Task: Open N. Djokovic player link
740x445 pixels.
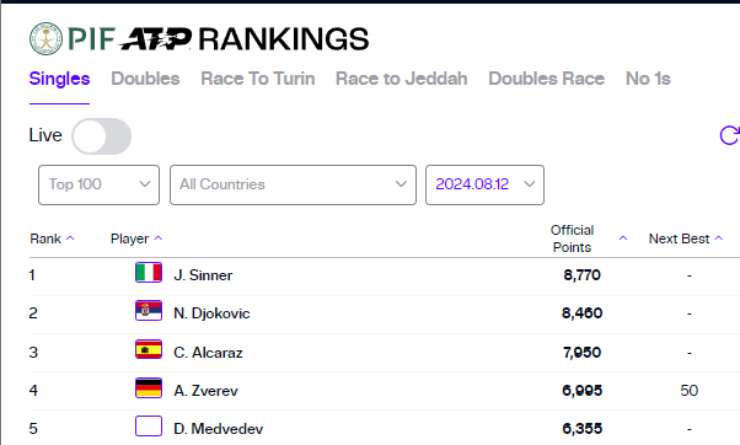Action: (211, 313)
